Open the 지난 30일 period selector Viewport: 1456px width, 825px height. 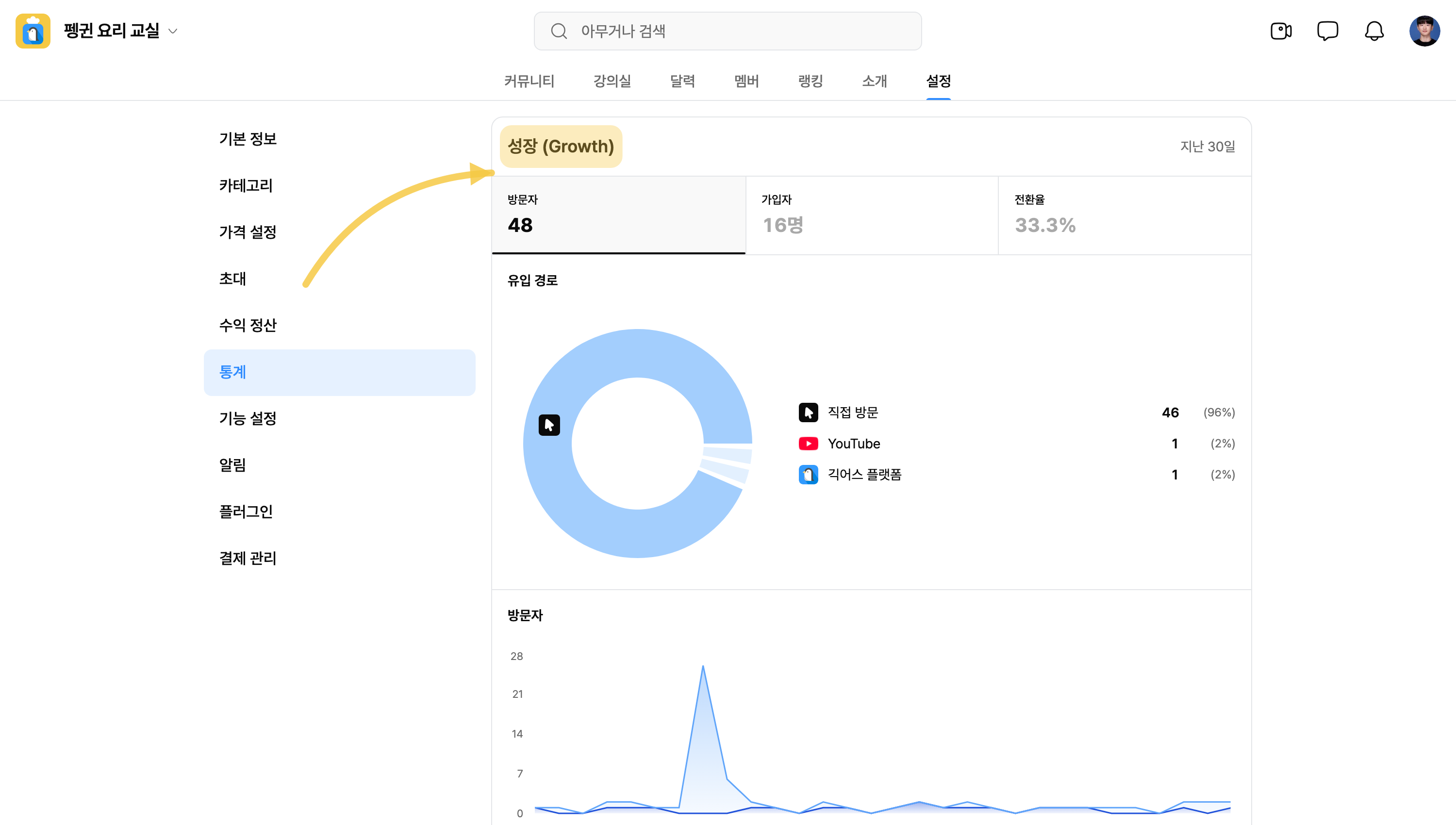(x=1208, y=147)
